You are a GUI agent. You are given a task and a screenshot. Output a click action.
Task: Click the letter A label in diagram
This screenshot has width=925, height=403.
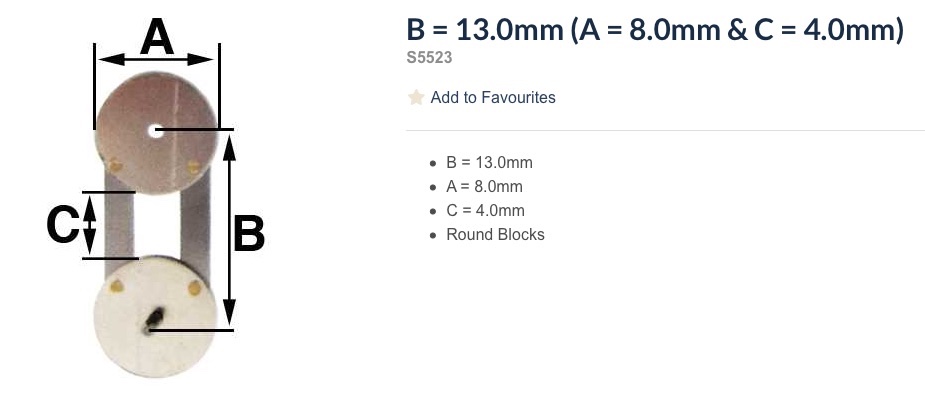157,37
